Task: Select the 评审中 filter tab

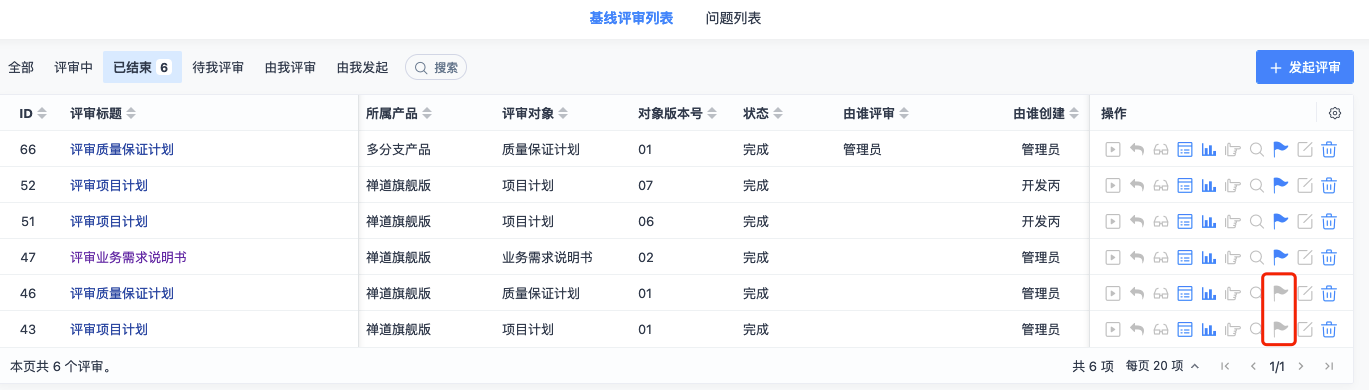Action: (x=73, y=67)
